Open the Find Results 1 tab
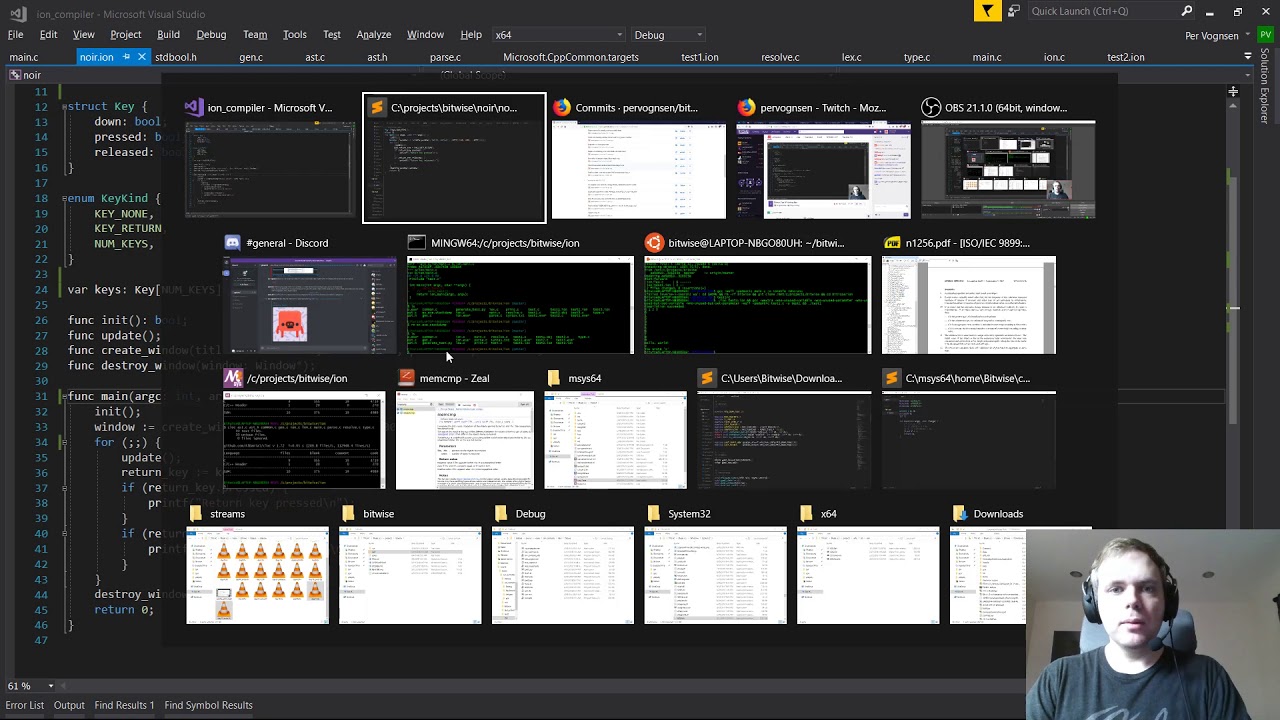The image size is (1280, 720). pyautogui.click(x=125, y=705)
